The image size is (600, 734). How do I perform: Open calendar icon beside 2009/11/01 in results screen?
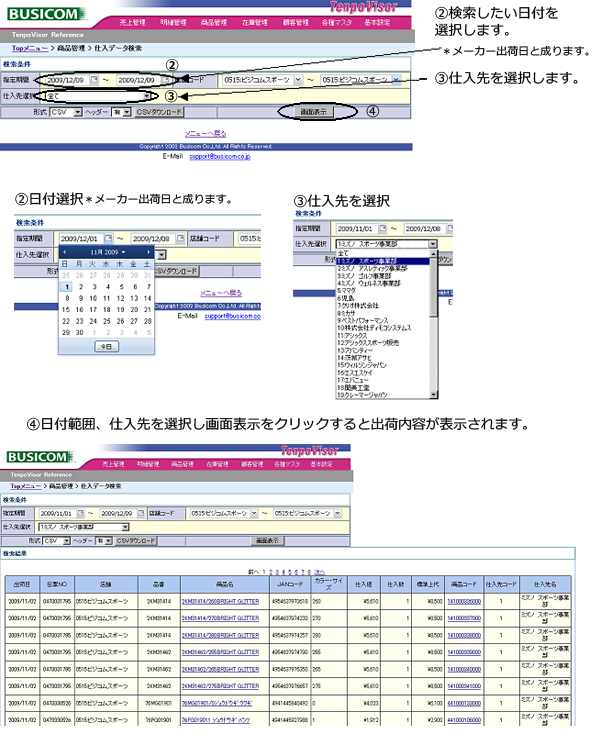tap(80, 514)
